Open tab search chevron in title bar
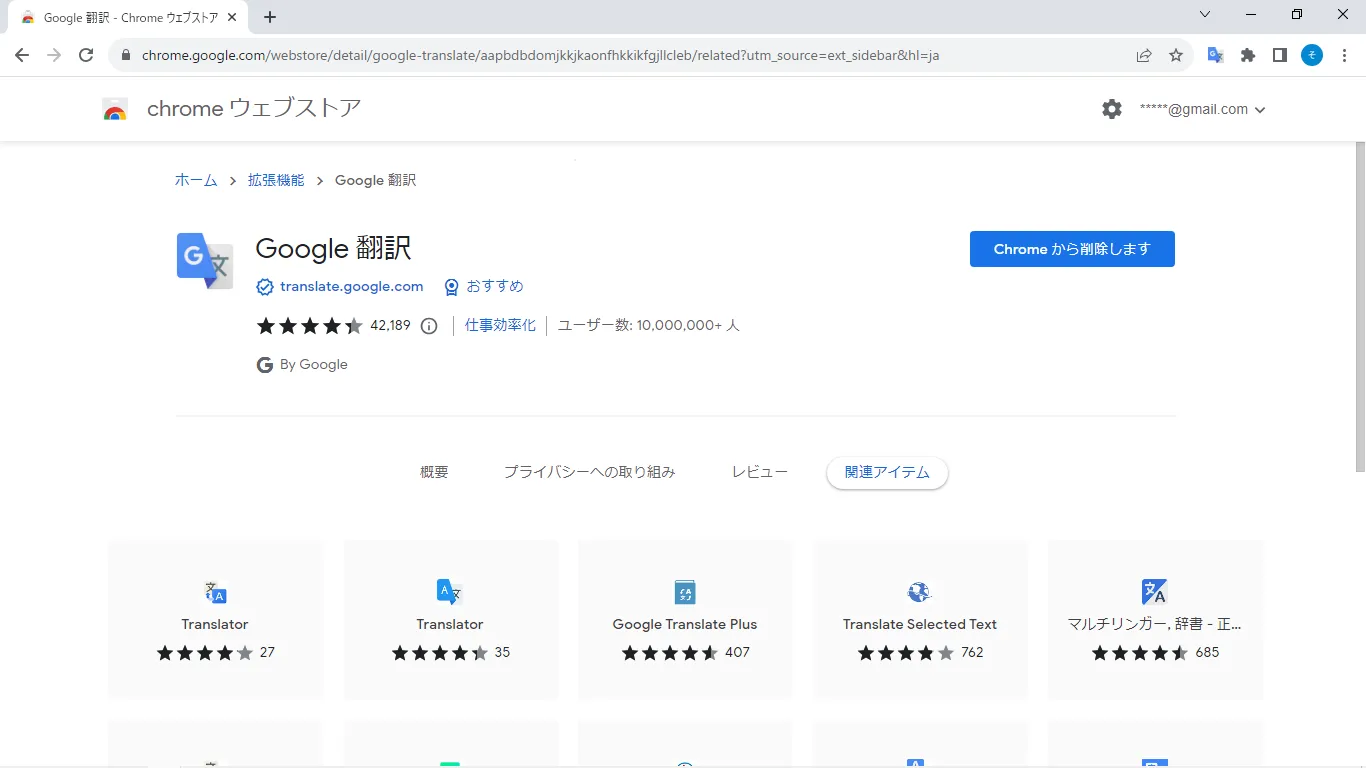 (1204, 14)
